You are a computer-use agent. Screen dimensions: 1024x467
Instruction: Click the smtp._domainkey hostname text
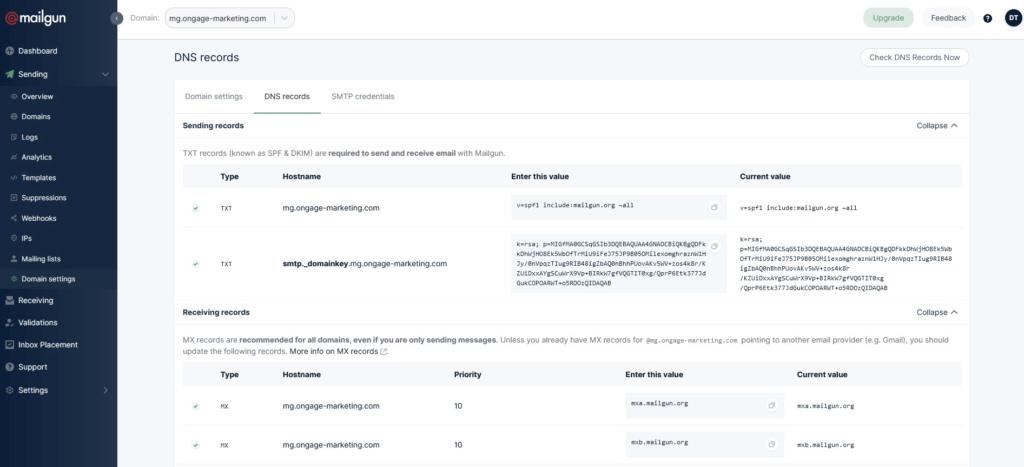pyautogui.click(x=365, y=264)
